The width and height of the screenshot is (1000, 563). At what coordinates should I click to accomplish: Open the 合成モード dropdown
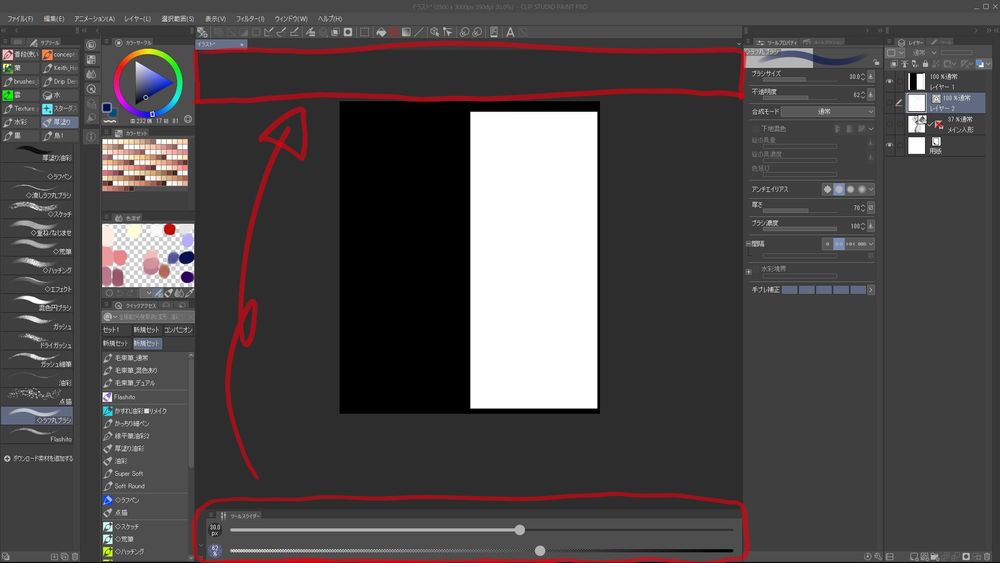click(828, 112)
